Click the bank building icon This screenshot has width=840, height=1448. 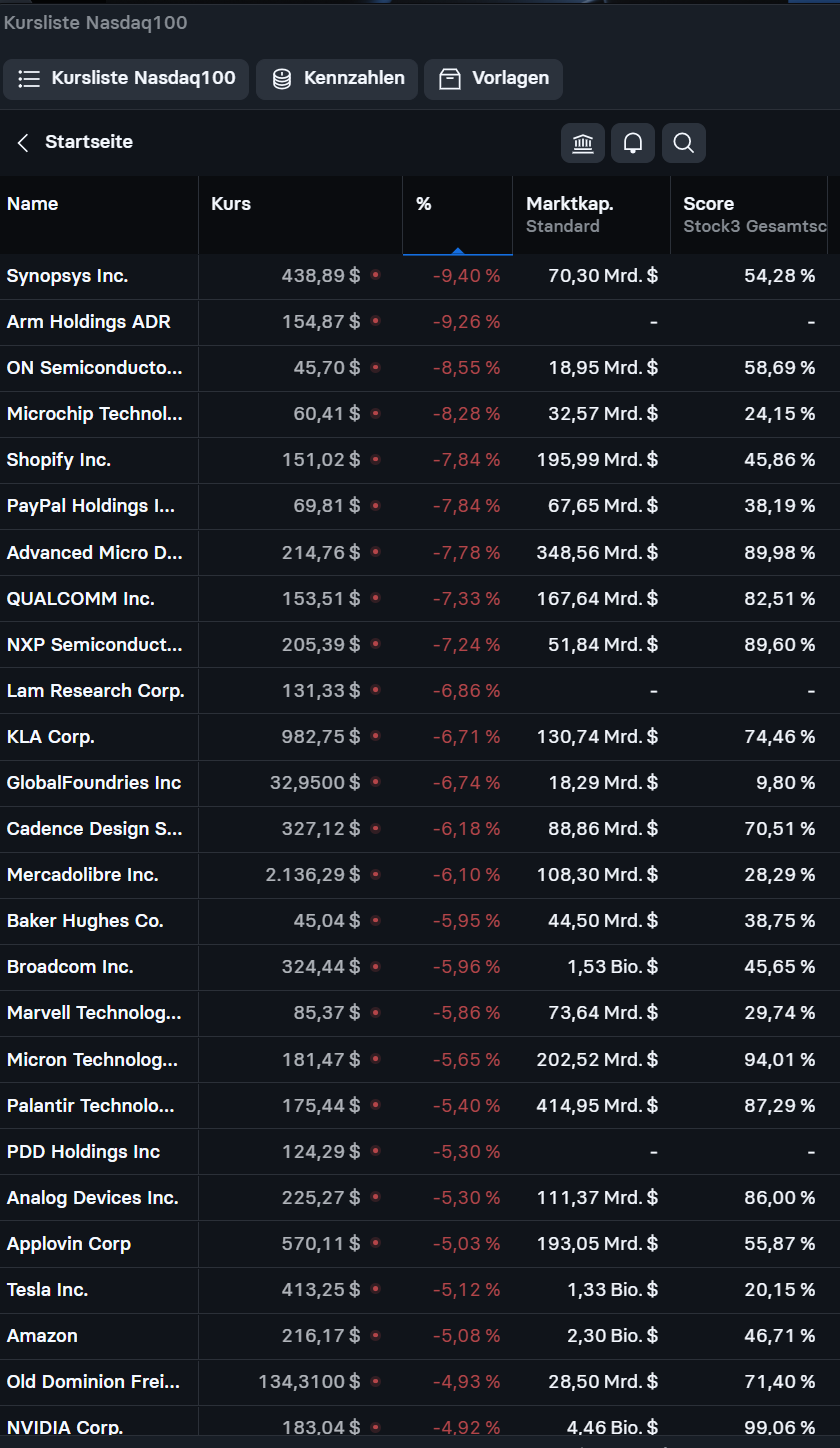click(582, 143)
